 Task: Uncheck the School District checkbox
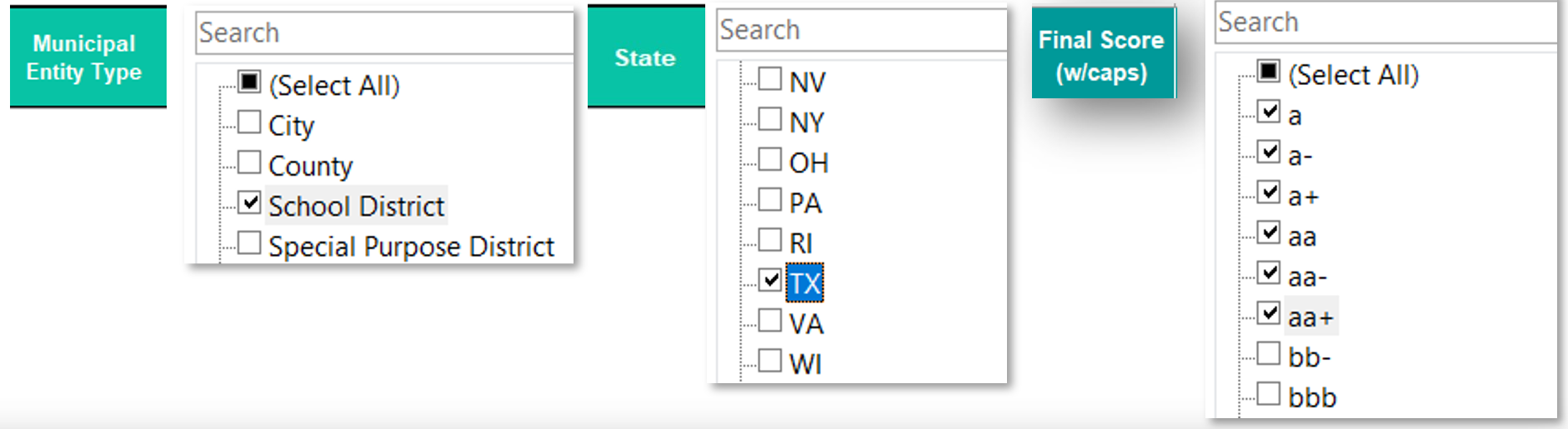[x=249, y=202]
